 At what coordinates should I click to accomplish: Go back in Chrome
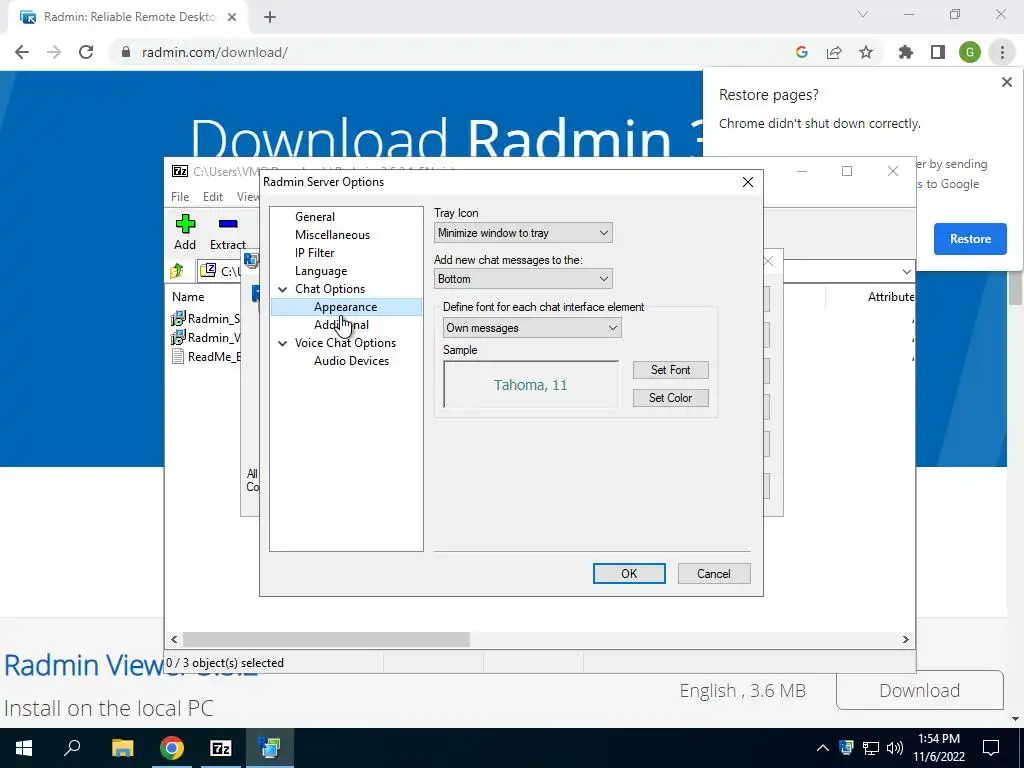click(x=22, y=52)
